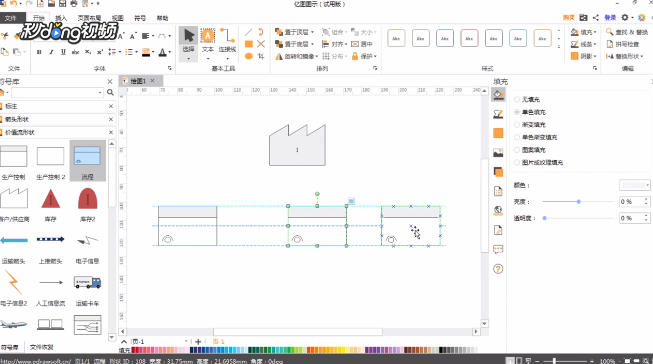This screenshot has width=653, height=364.
Task: Pick a red swatch in bottom color palette
Action: click(135, 350)
